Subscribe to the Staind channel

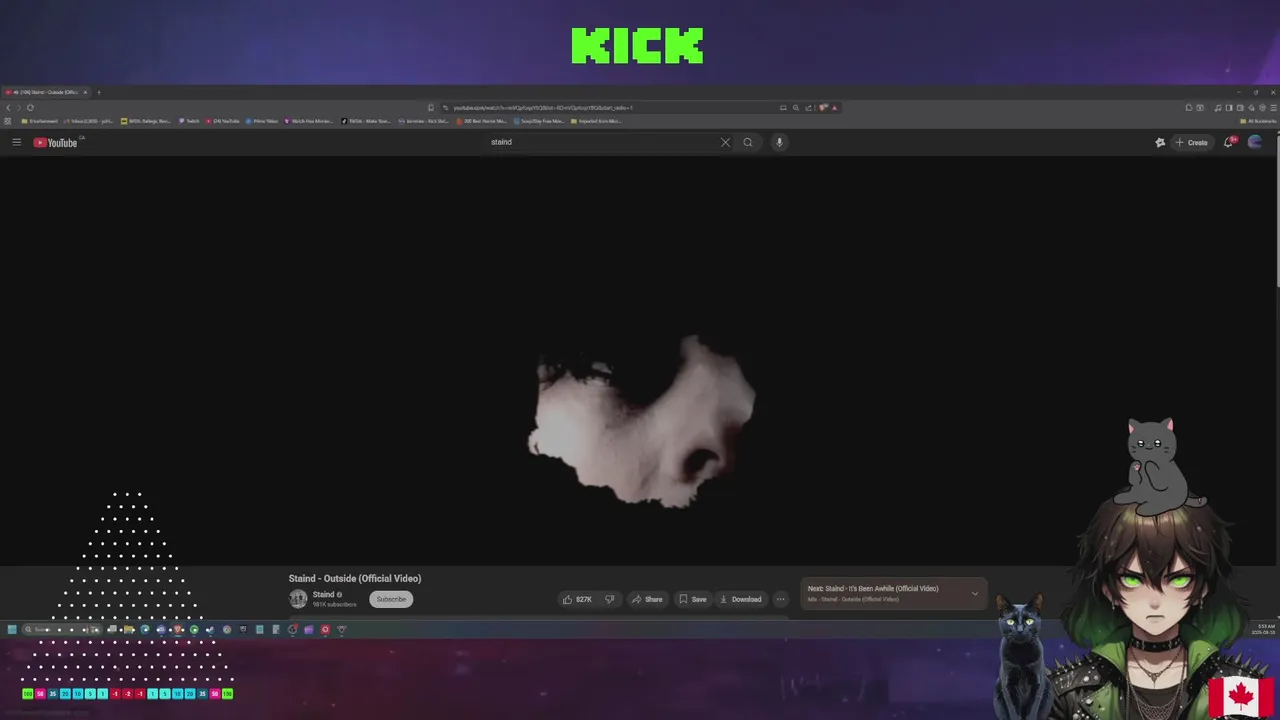(x=391, y=599)
